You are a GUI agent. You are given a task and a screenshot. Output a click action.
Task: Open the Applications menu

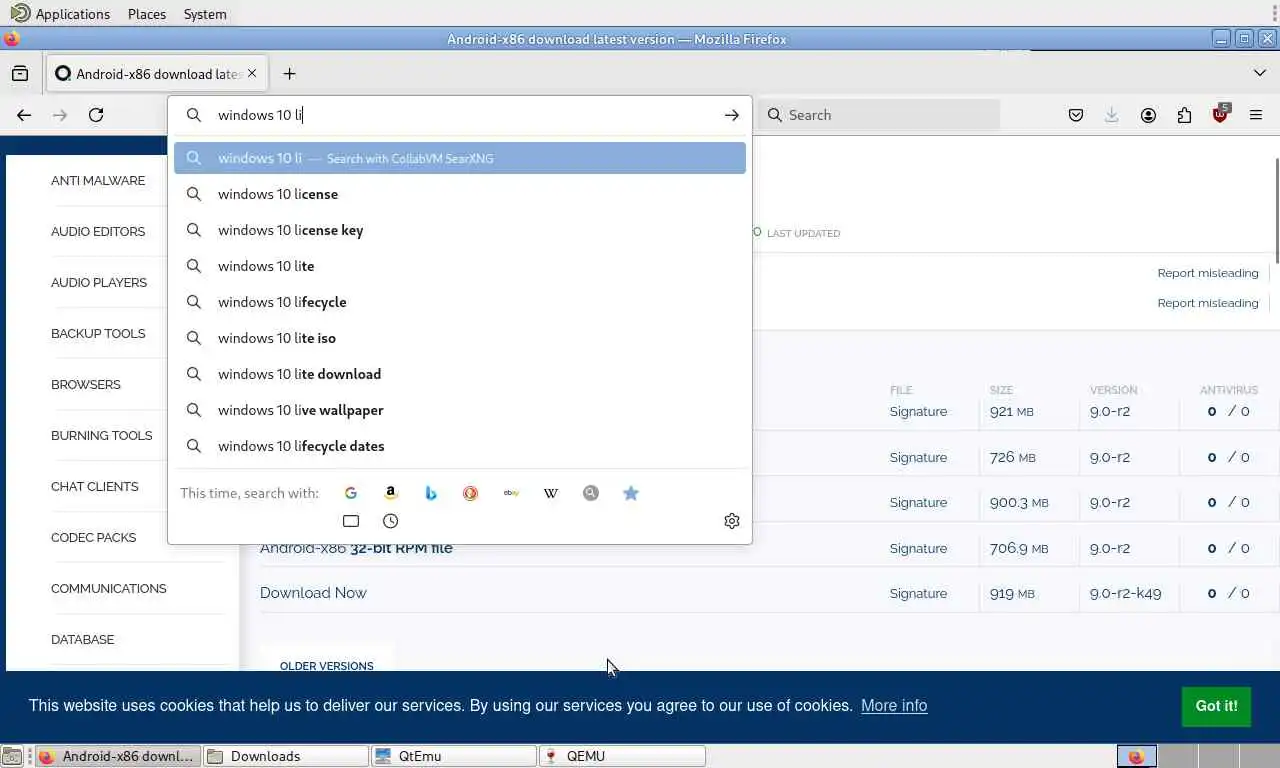[61, 14]
